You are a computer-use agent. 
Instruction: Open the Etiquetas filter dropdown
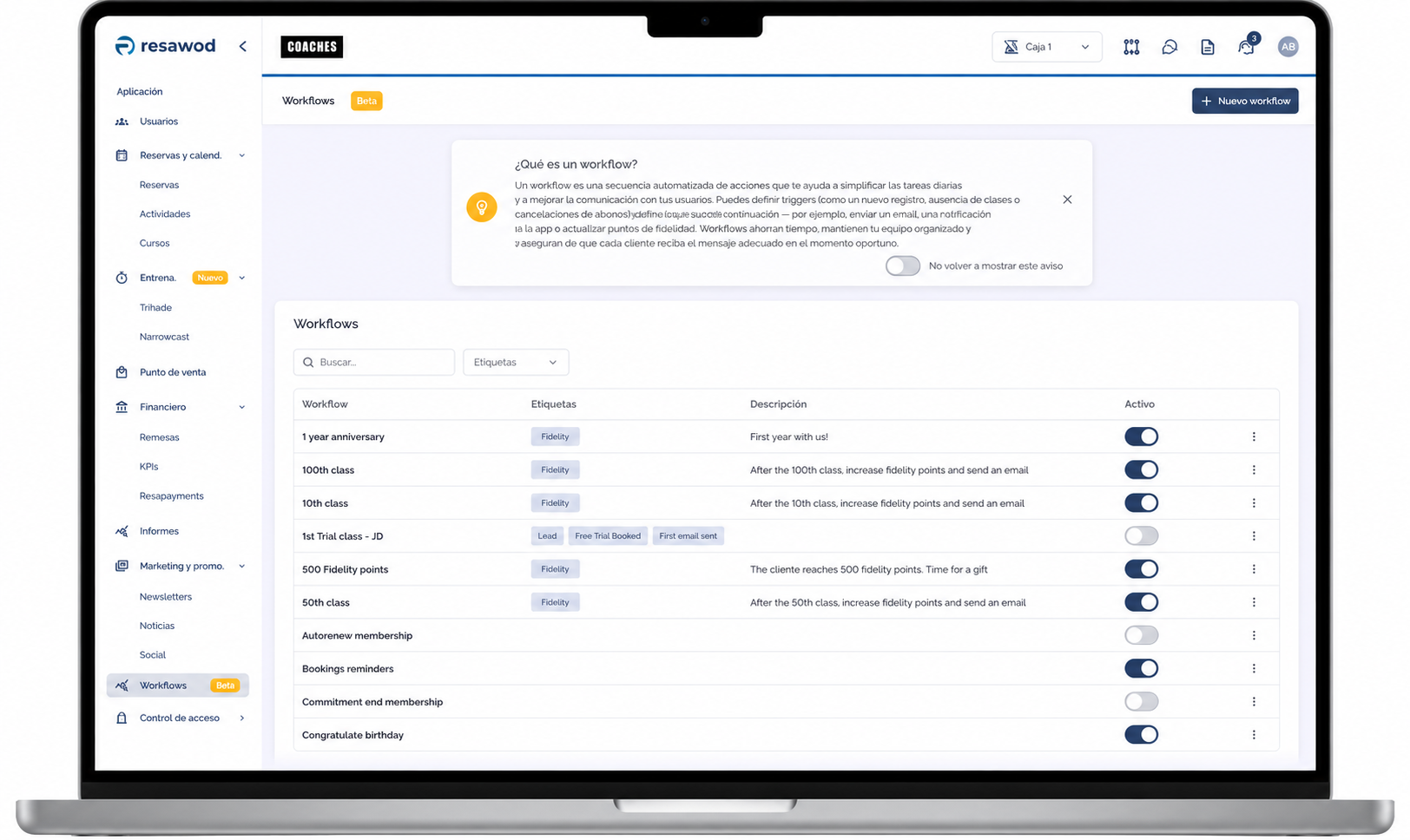516,362
